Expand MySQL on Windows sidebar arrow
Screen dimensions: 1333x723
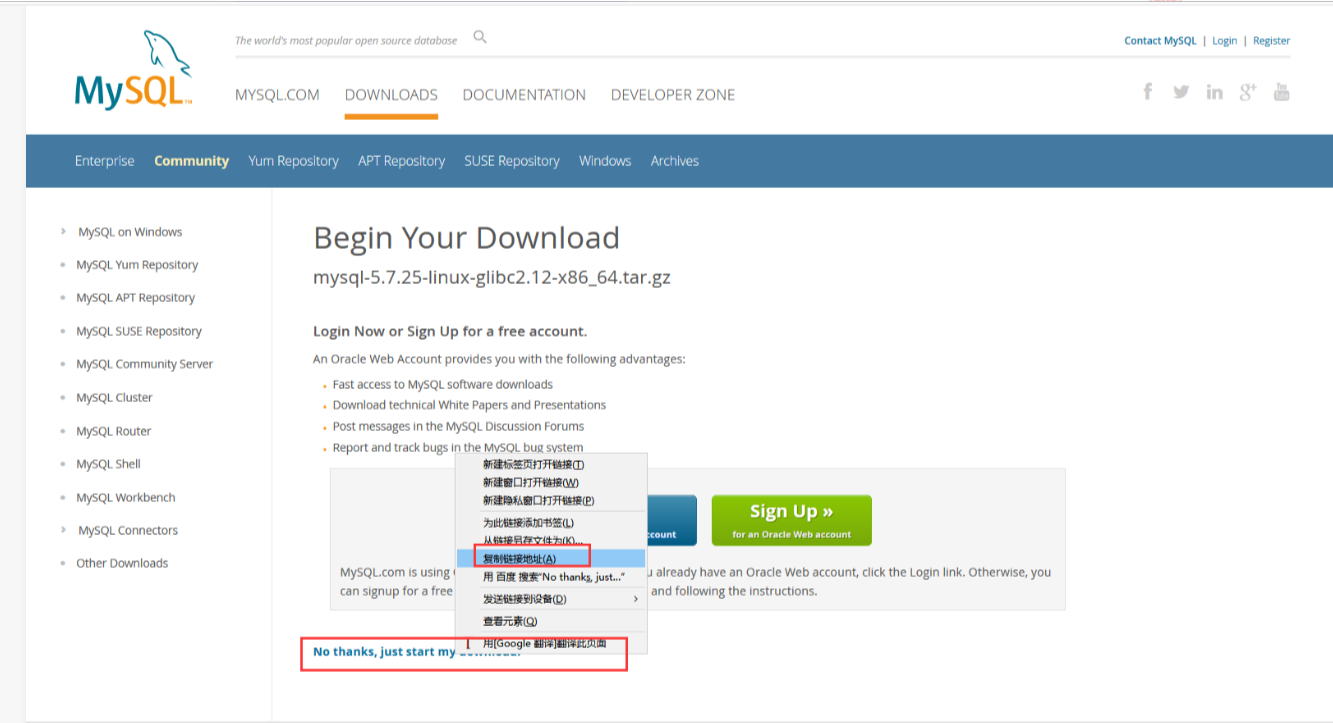[64, 232]
